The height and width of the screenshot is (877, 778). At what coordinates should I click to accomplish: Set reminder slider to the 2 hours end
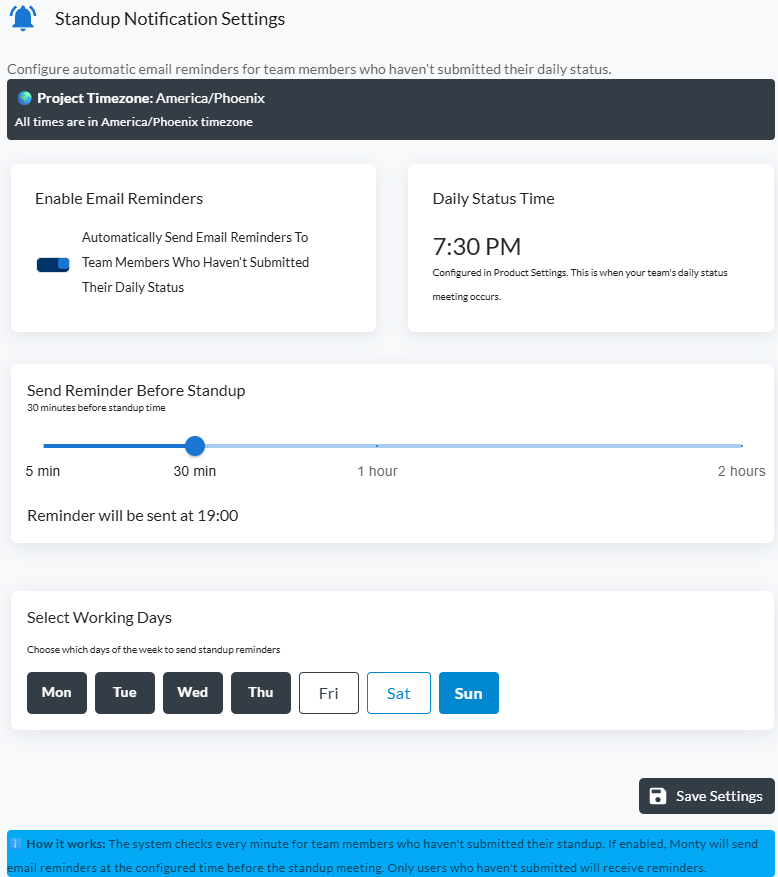(x=742, y=446)
